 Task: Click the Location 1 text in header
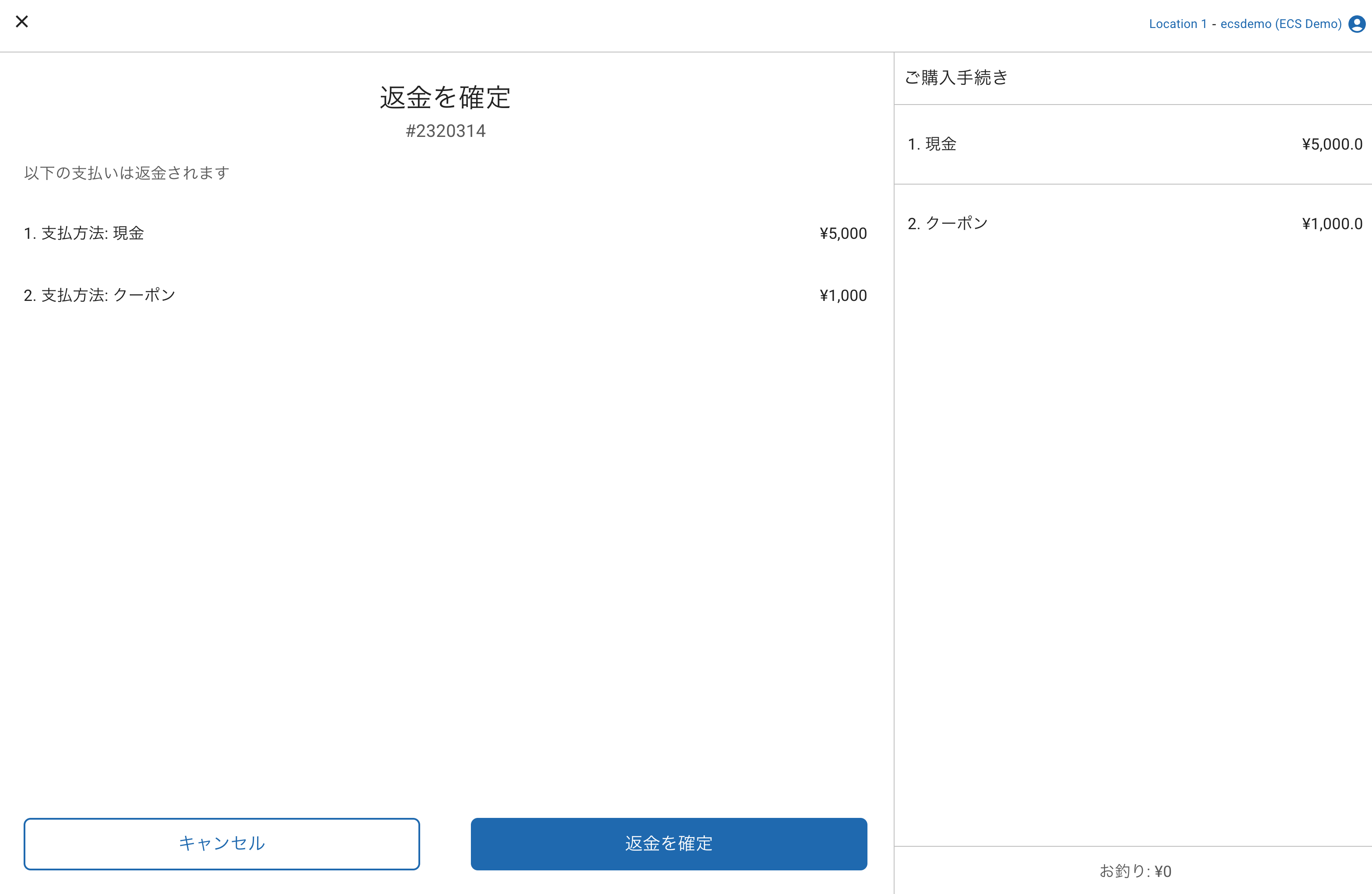[x=1177, y=24]
